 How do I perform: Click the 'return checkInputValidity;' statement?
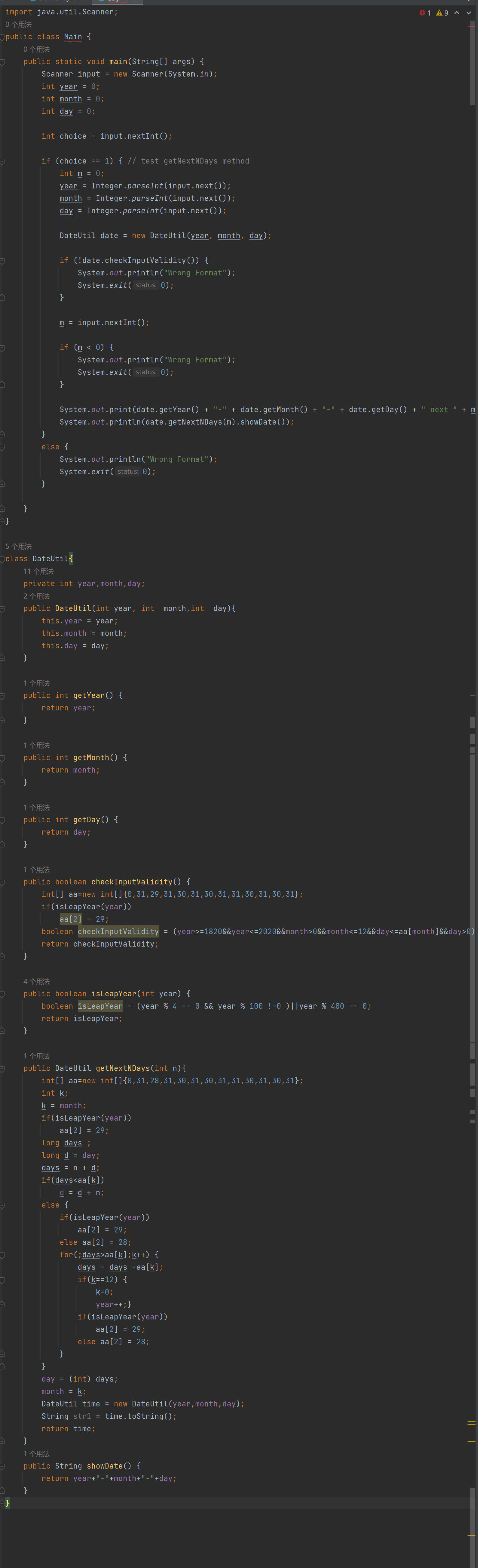click(100, 944)
